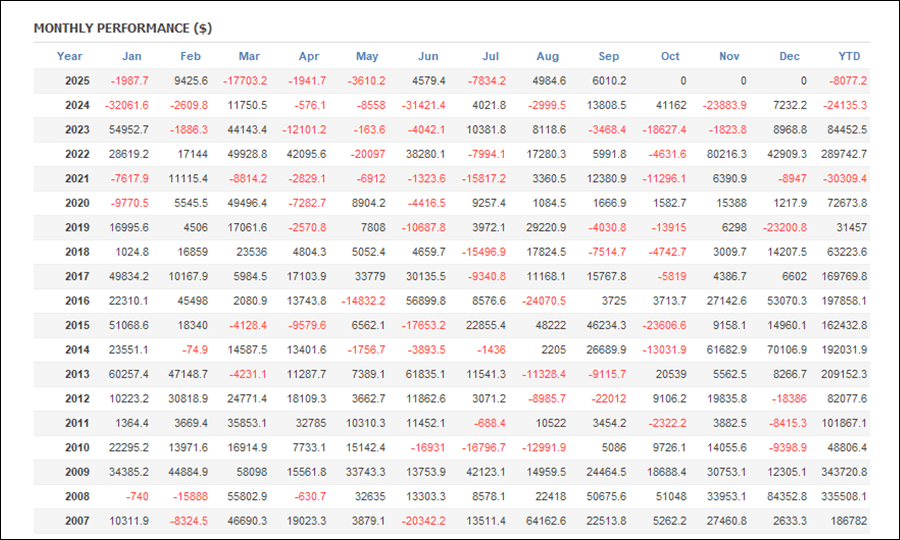This screenshot has height=540, width=900.
Task: Sort by the Jun column header
Action: pyautogui.click(x=428, y=56)
